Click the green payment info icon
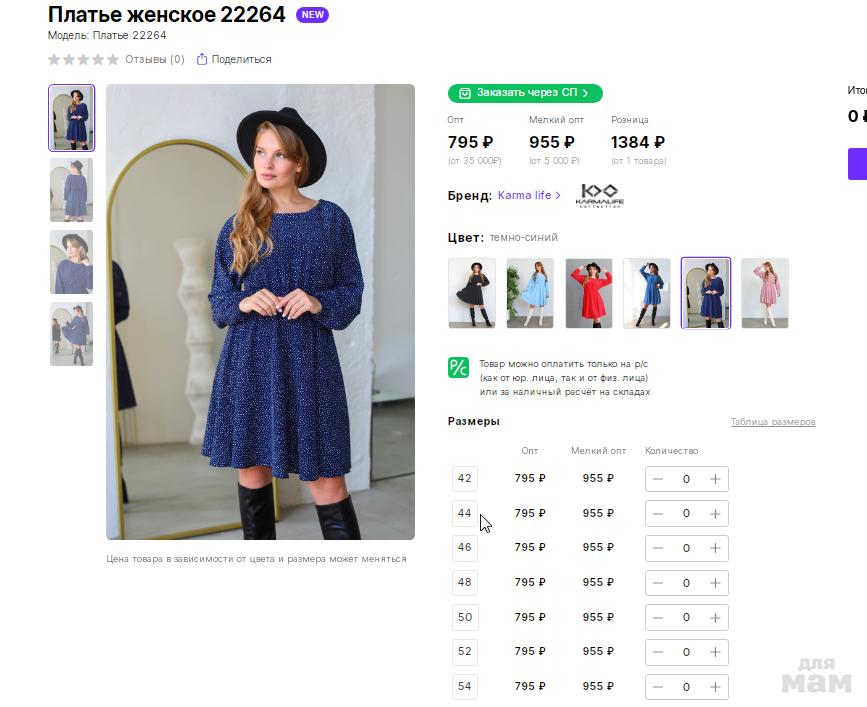 (x=458, y=367)
